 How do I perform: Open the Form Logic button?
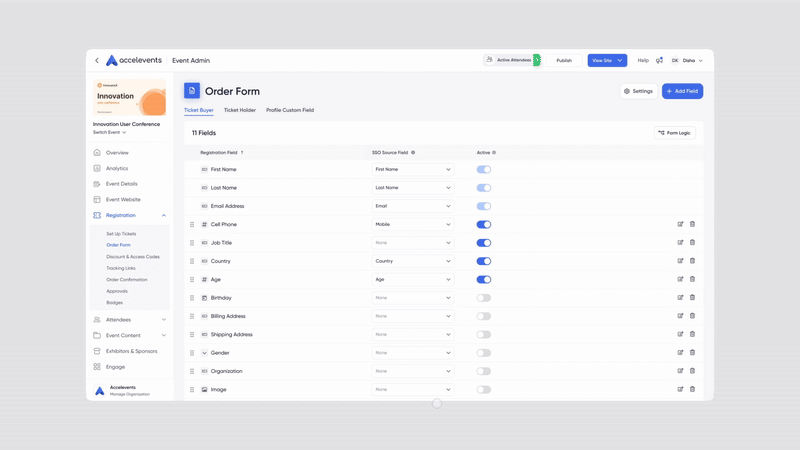[675, 133]
